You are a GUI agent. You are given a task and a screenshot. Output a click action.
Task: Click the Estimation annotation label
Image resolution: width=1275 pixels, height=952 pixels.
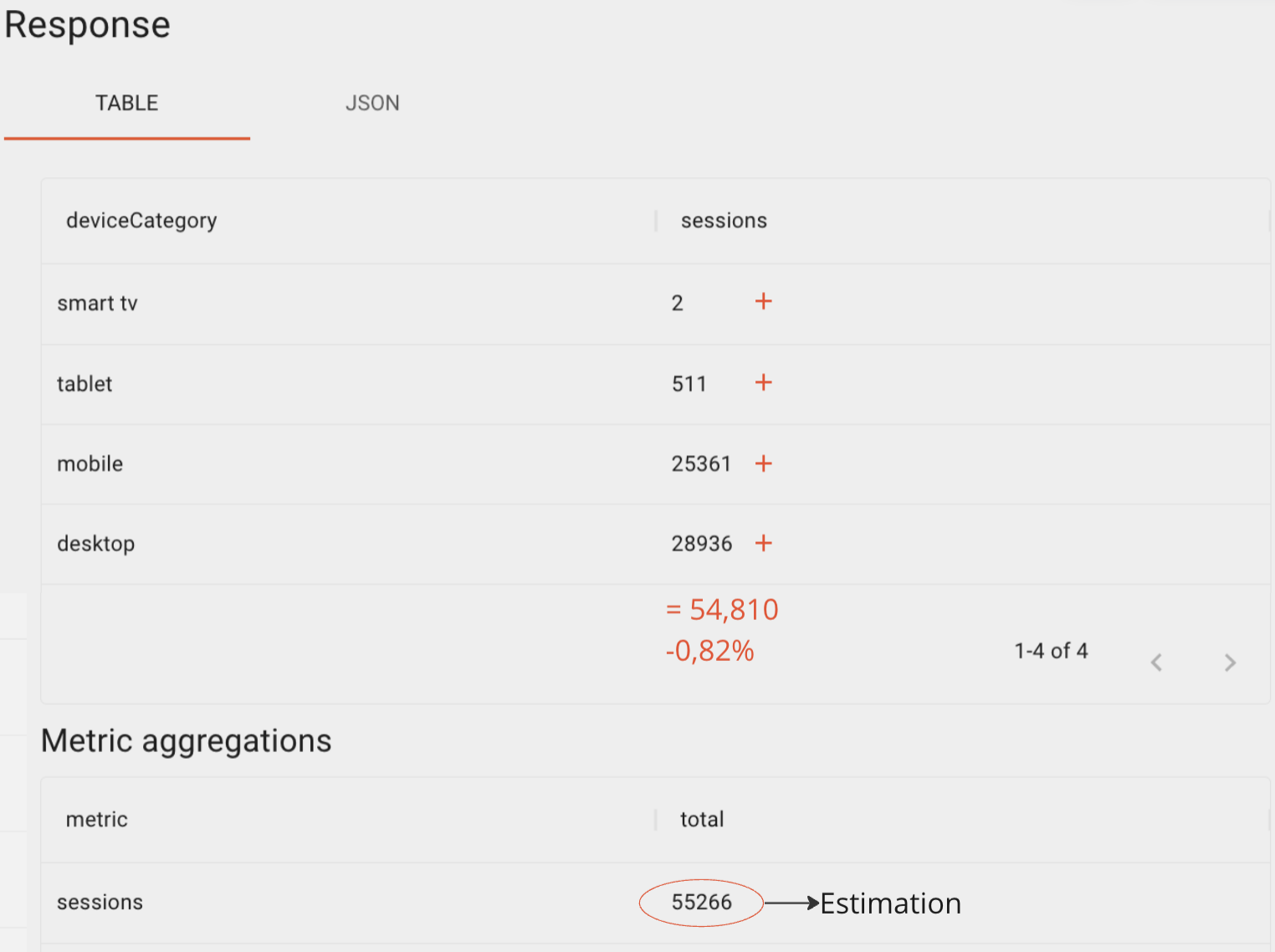pos(890,903)
